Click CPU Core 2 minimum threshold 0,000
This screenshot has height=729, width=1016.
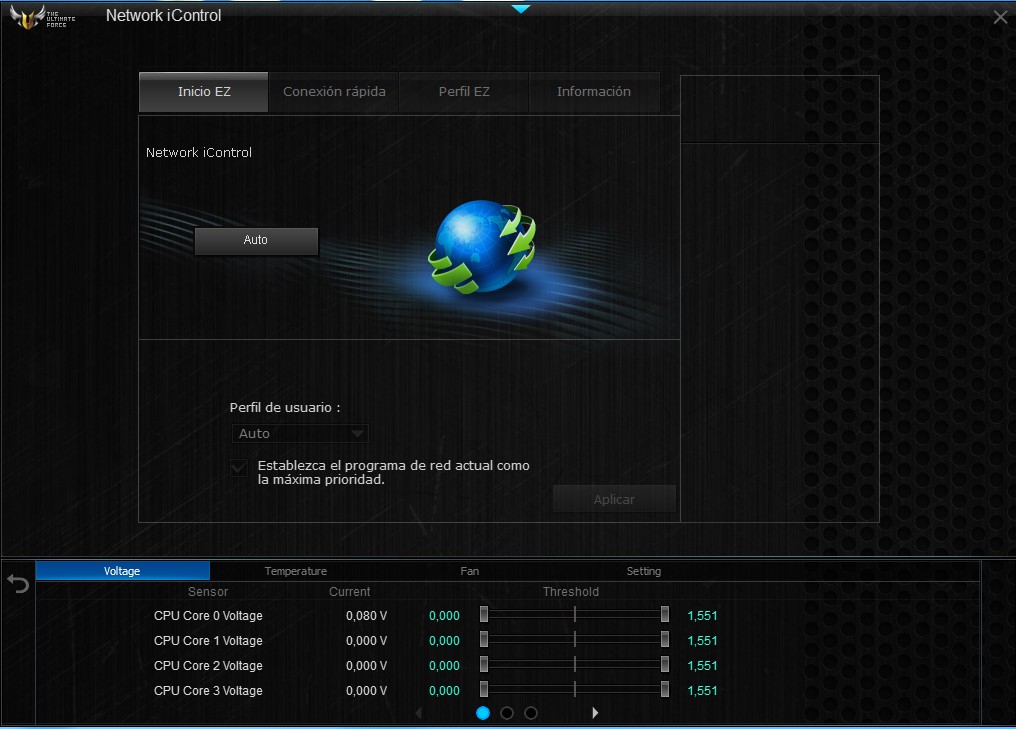pyautogui.click(x=444, y=665)
